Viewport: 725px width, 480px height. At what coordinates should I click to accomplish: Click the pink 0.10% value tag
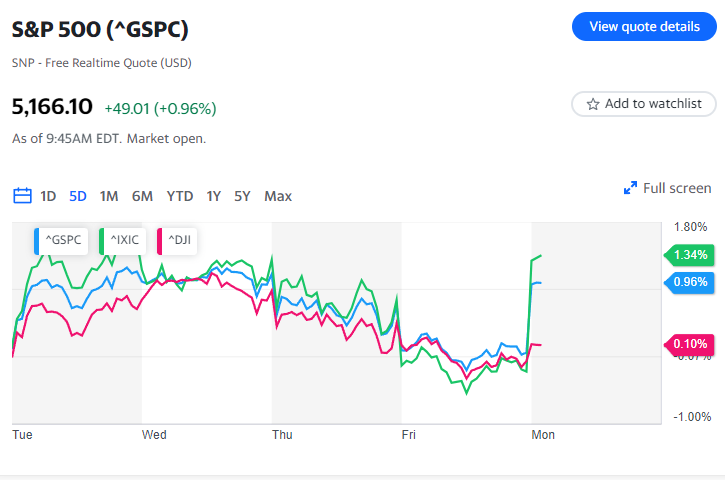pos(689,344)
